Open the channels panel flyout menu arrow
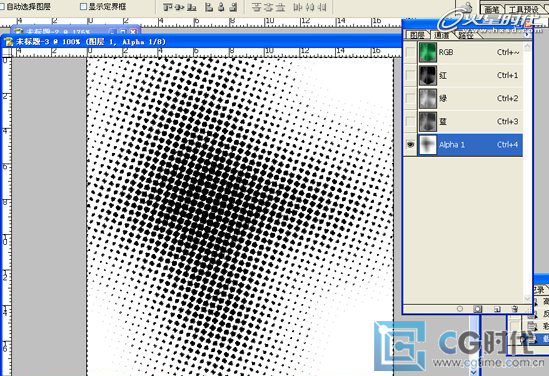 (526, 35)
